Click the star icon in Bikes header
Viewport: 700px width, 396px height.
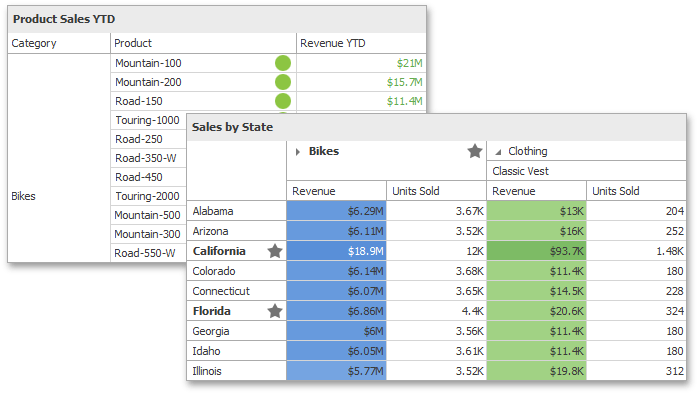475,151
